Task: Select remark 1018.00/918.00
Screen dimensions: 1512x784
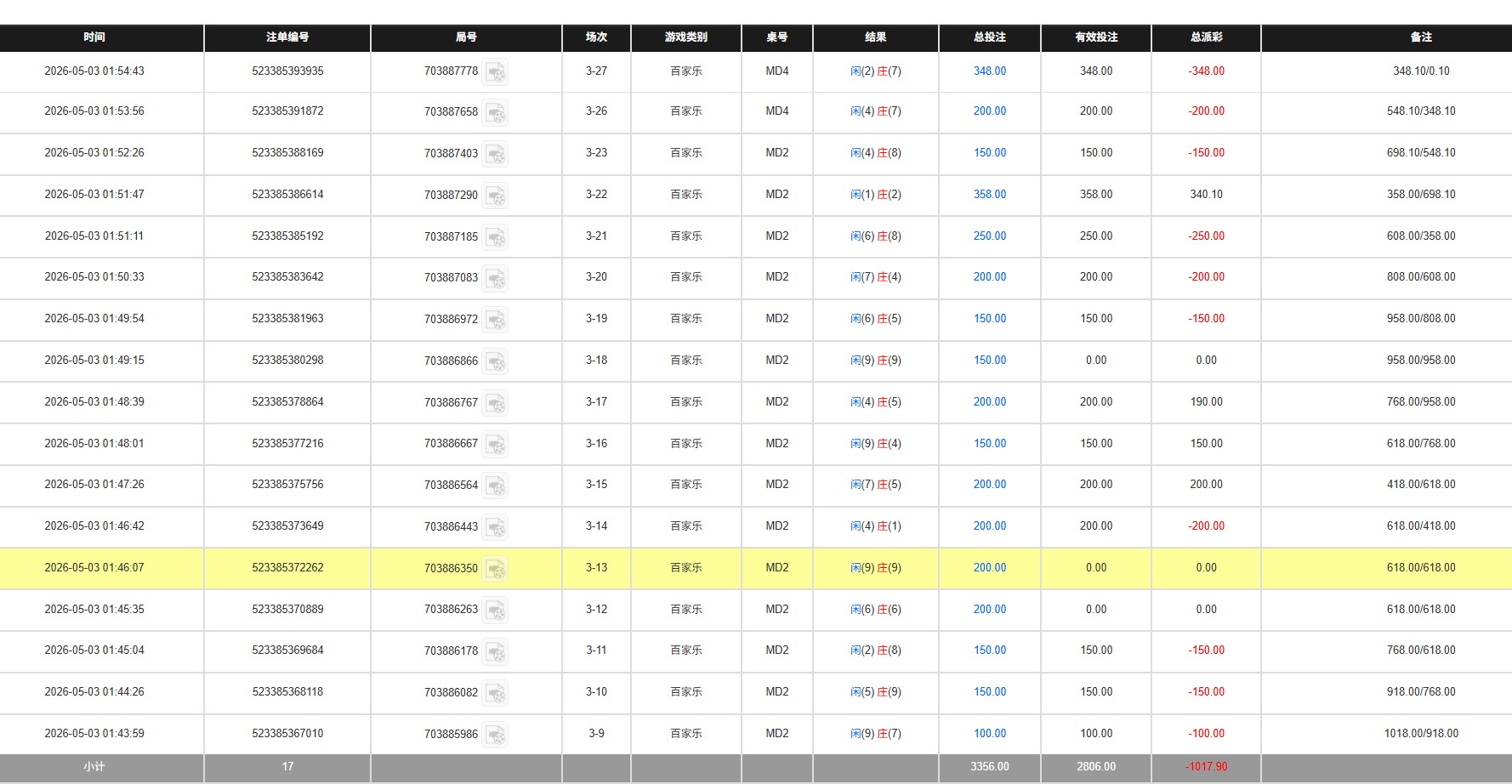Action: (1421, 734)
